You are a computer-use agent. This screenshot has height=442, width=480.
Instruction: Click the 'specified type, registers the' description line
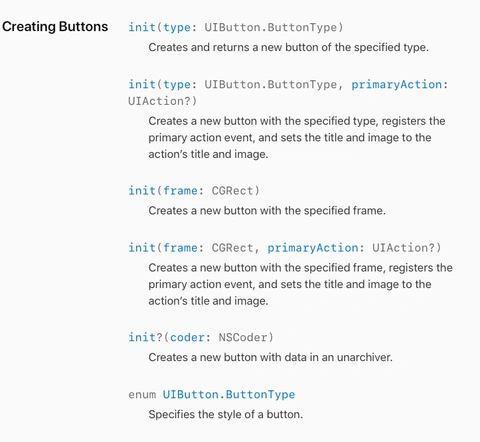(297, 121)
